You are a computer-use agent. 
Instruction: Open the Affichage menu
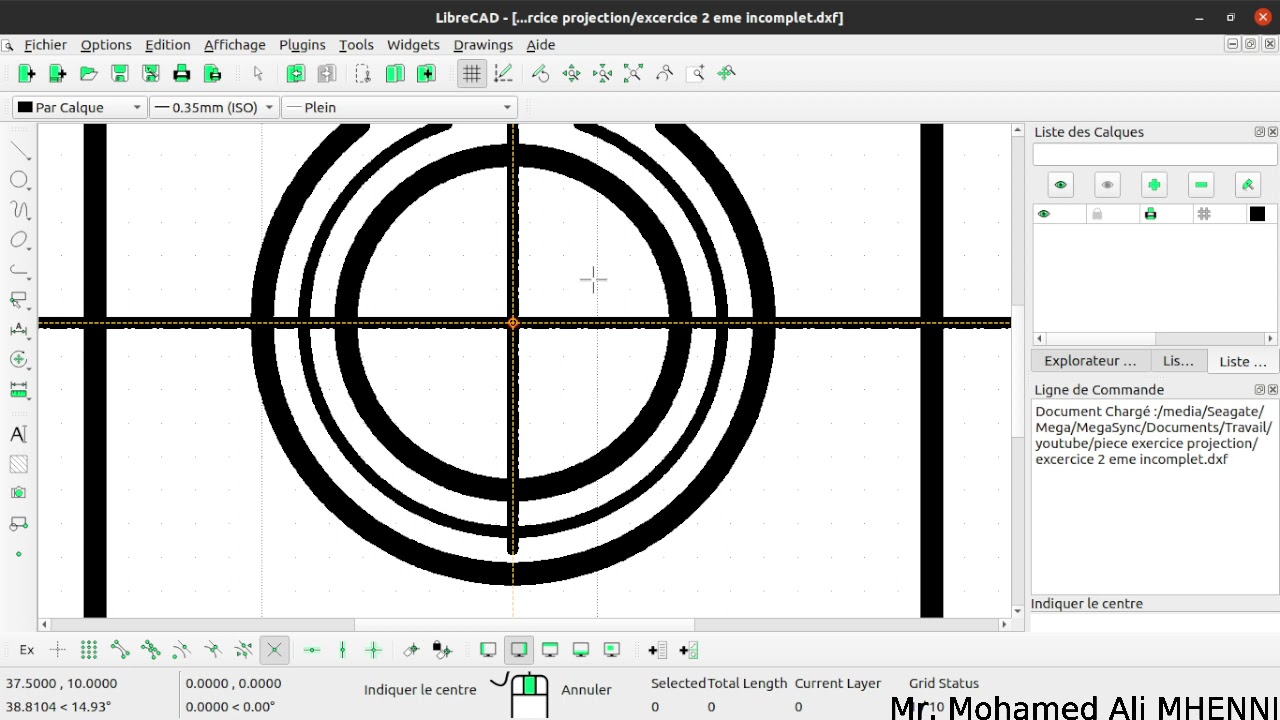tap(235, 45)
